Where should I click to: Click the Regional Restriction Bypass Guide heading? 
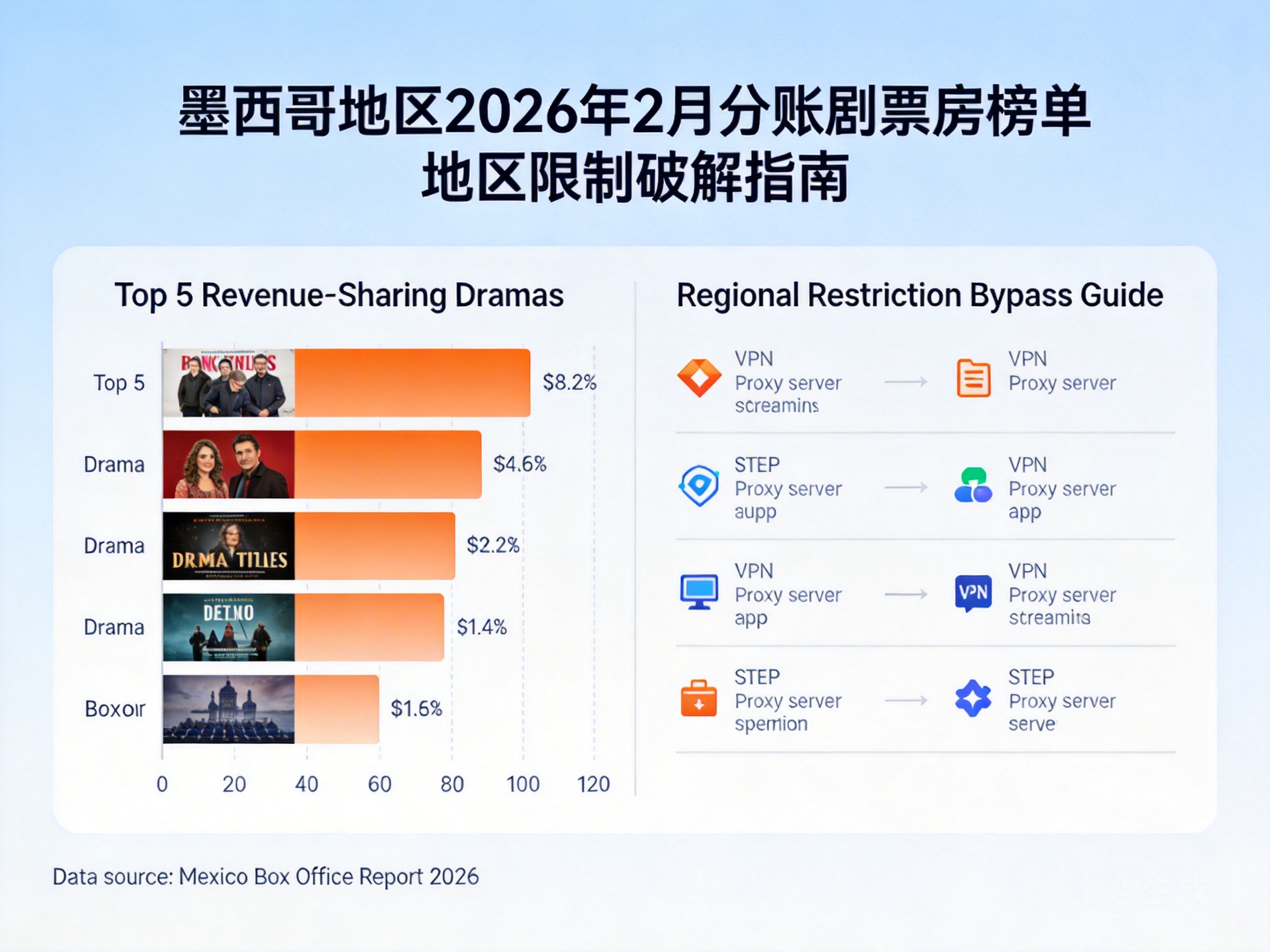[920, 295]
